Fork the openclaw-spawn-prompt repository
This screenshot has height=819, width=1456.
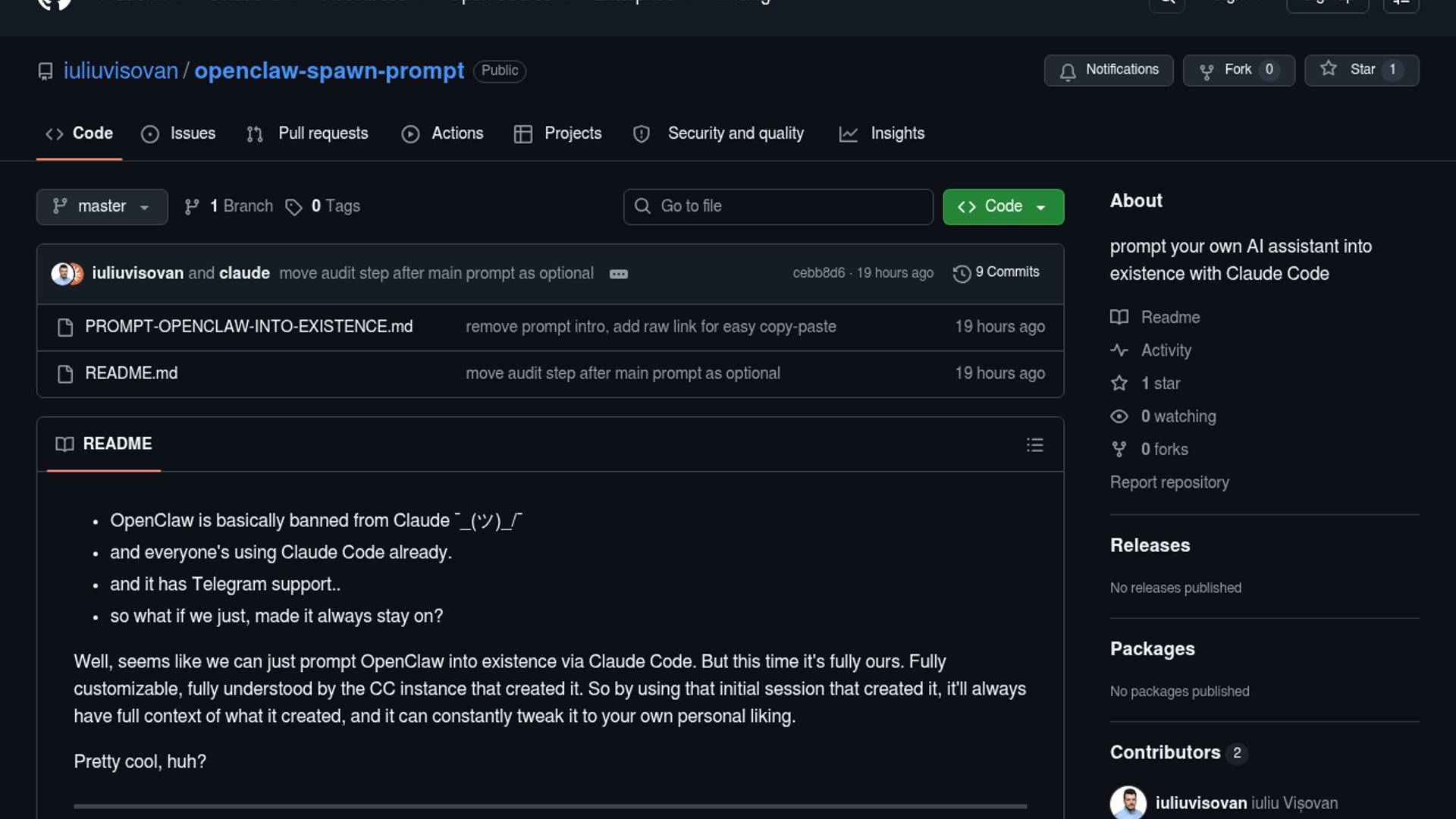point(1238,70)
